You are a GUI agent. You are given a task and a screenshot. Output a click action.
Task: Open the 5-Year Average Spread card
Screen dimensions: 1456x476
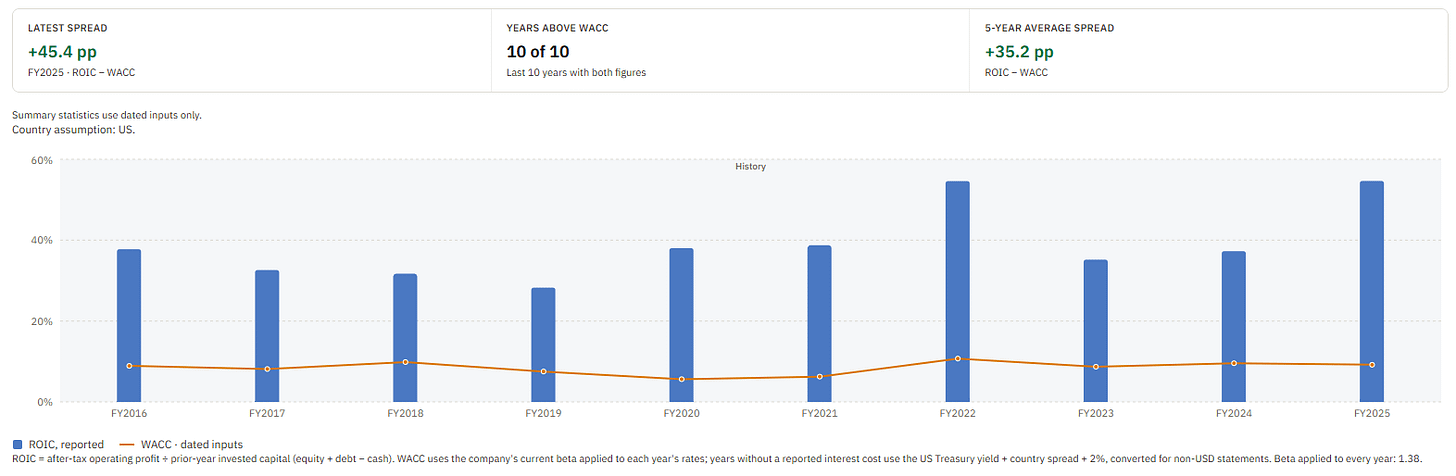click(1208, 50)
